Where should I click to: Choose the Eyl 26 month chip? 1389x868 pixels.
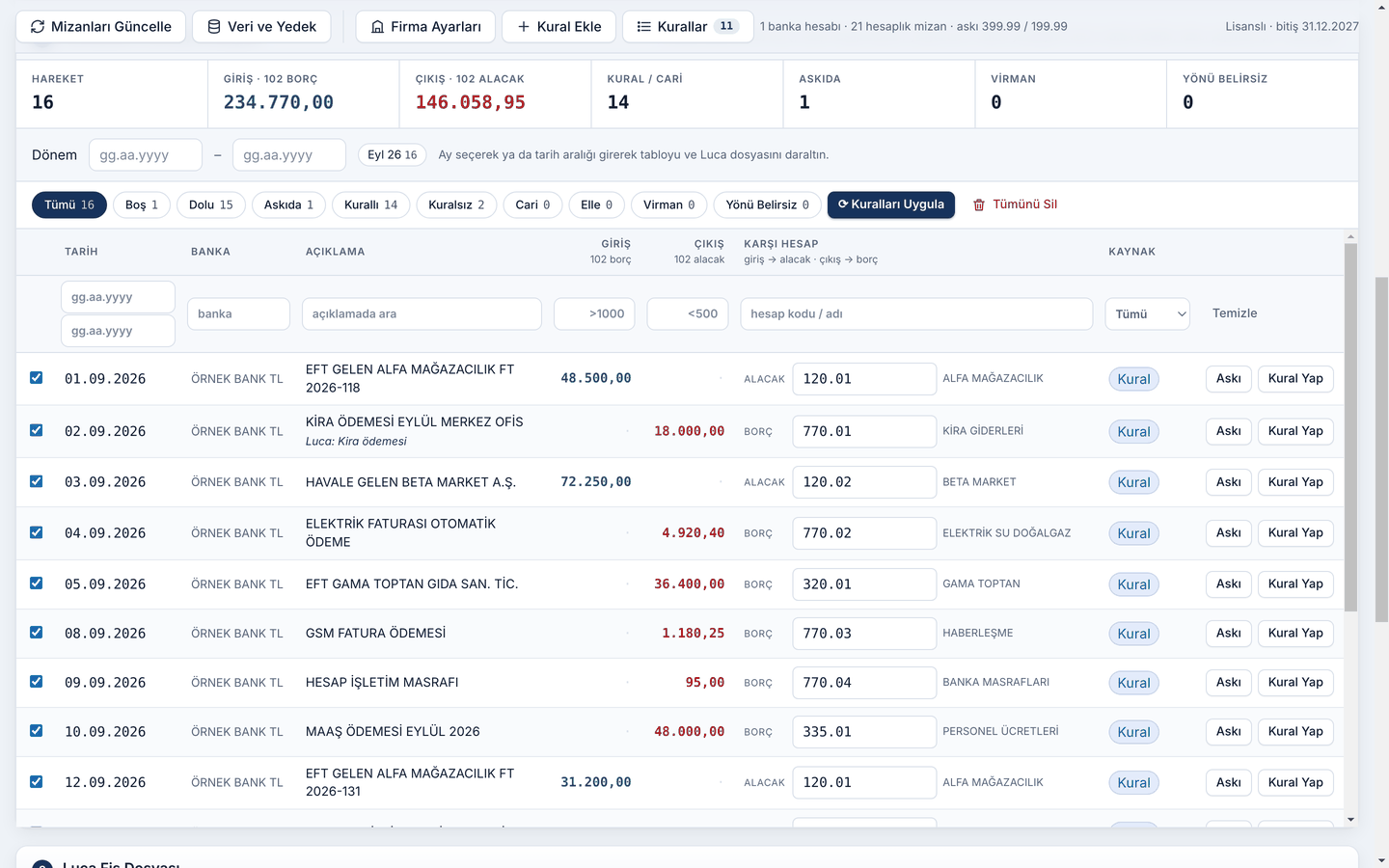pos(393,154)
